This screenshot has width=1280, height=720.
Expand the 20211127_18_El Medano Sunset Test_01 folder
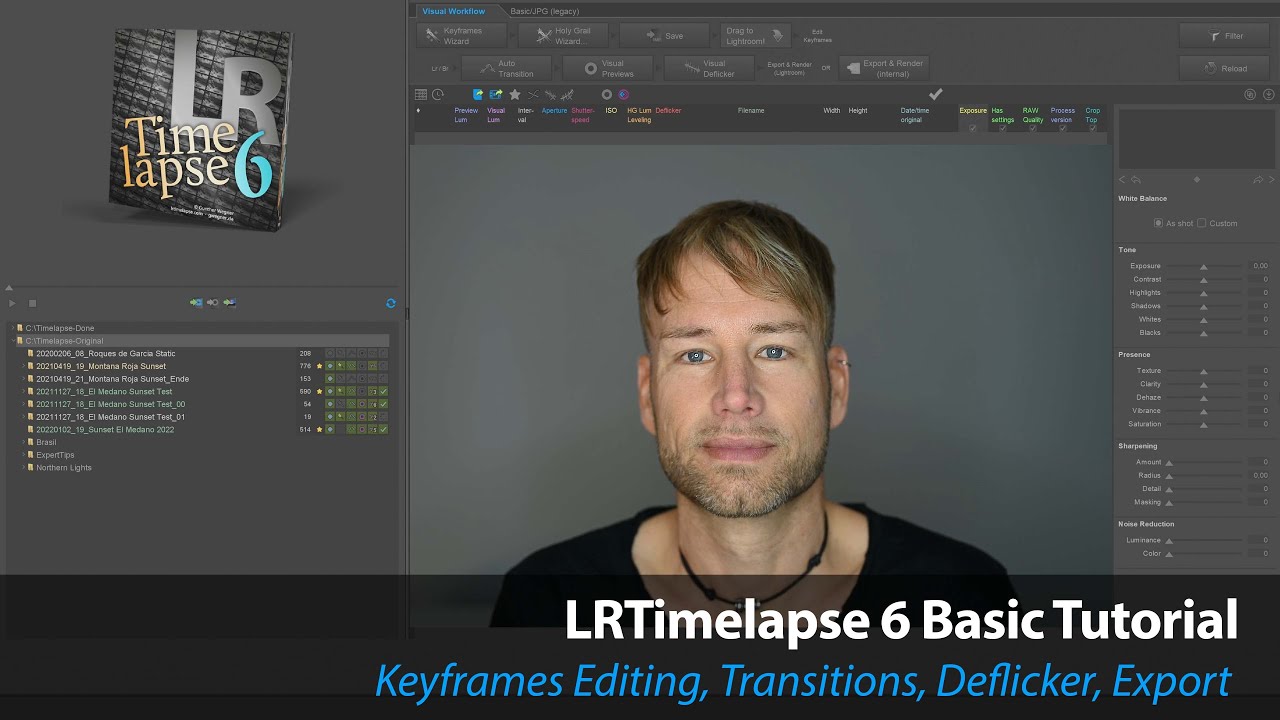[23, 417]
